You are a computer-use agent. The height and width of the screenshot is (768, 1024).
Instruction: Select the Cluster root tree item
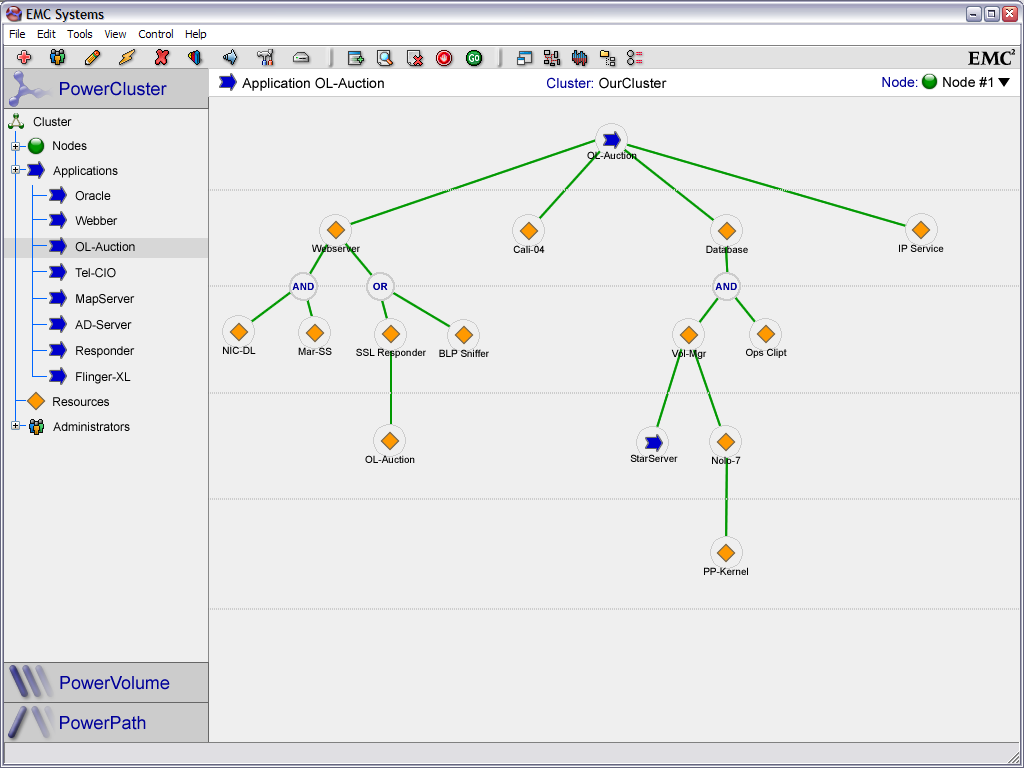click(x=52, y=121)
